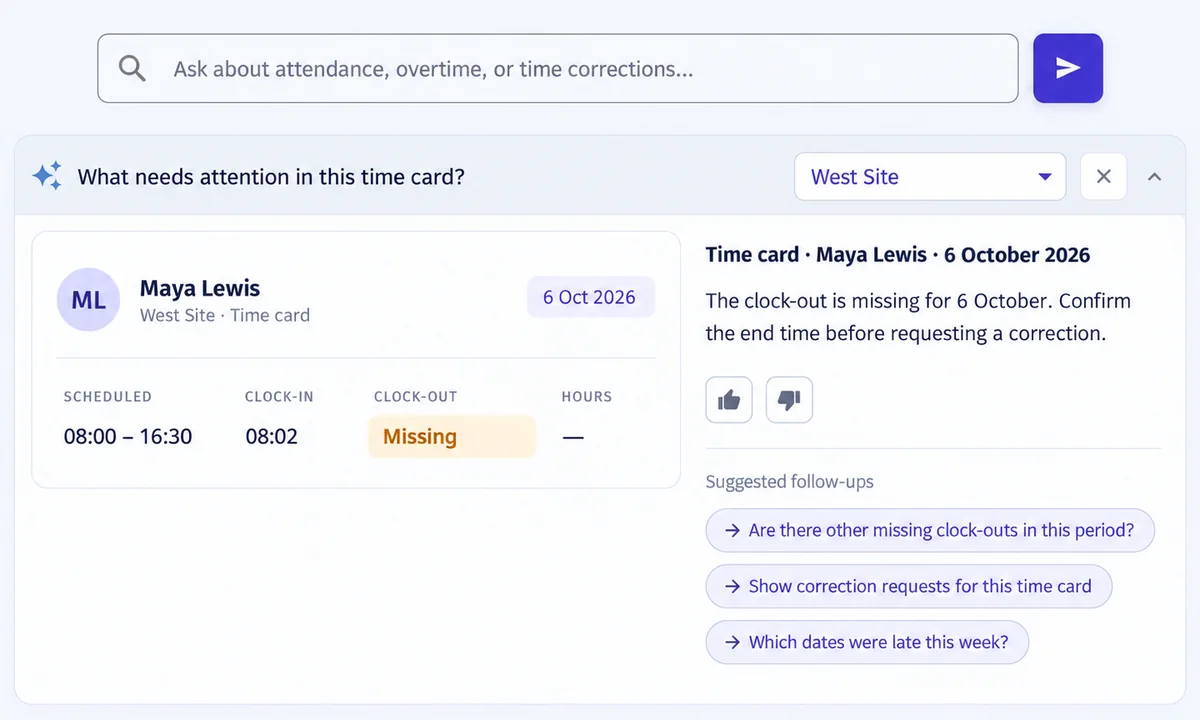Collapse the answer panel chevron
This screenshot has width=1200, height=720.
click(1154, 176)
